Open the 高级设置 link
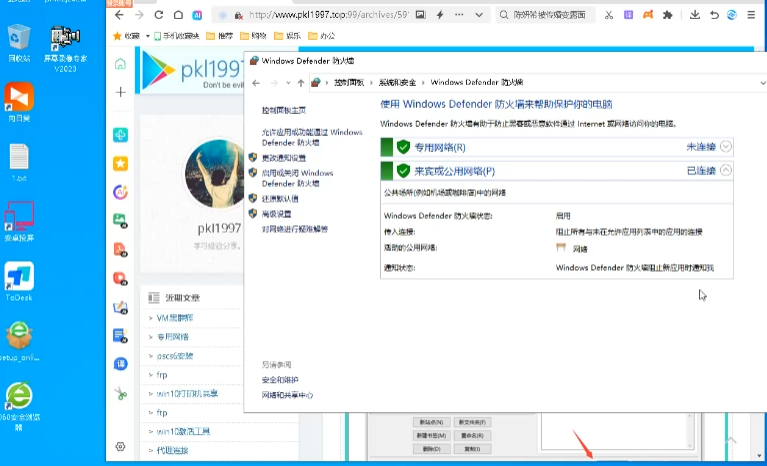Screen dimensions: 767x466 [276, 214]
